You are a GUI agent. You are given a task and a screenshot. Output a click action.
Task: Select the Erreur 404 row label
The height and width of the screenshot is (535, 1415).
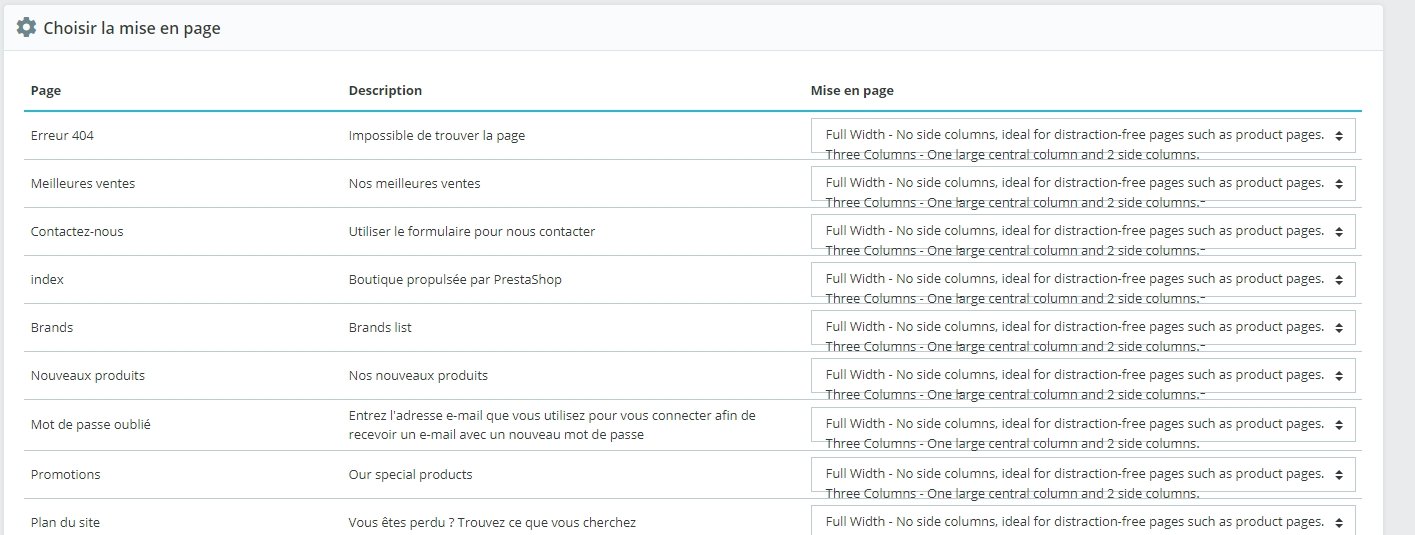pos(62,135)
